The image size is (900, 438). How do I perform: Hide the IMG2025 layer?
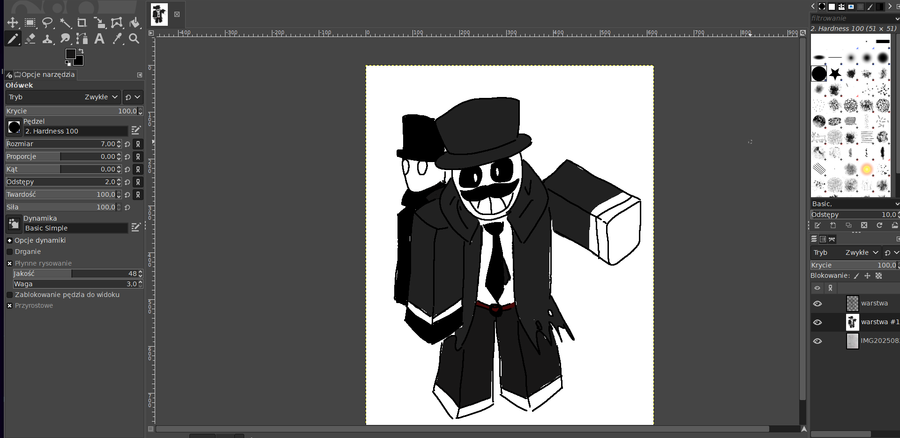817,341
